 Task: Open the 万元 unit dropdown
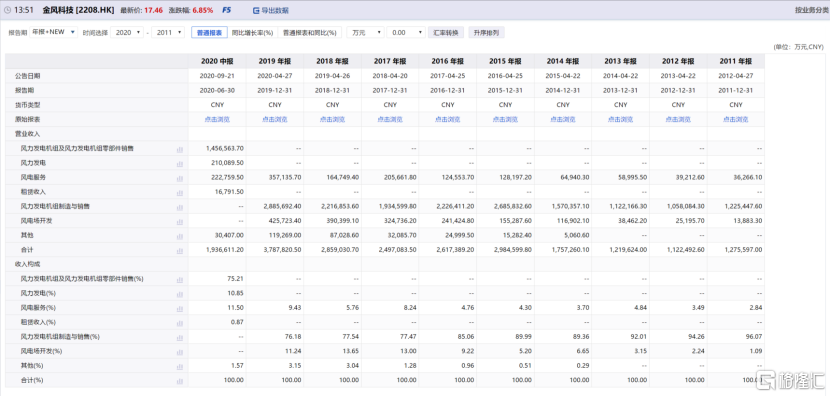(x=366, y=32)
